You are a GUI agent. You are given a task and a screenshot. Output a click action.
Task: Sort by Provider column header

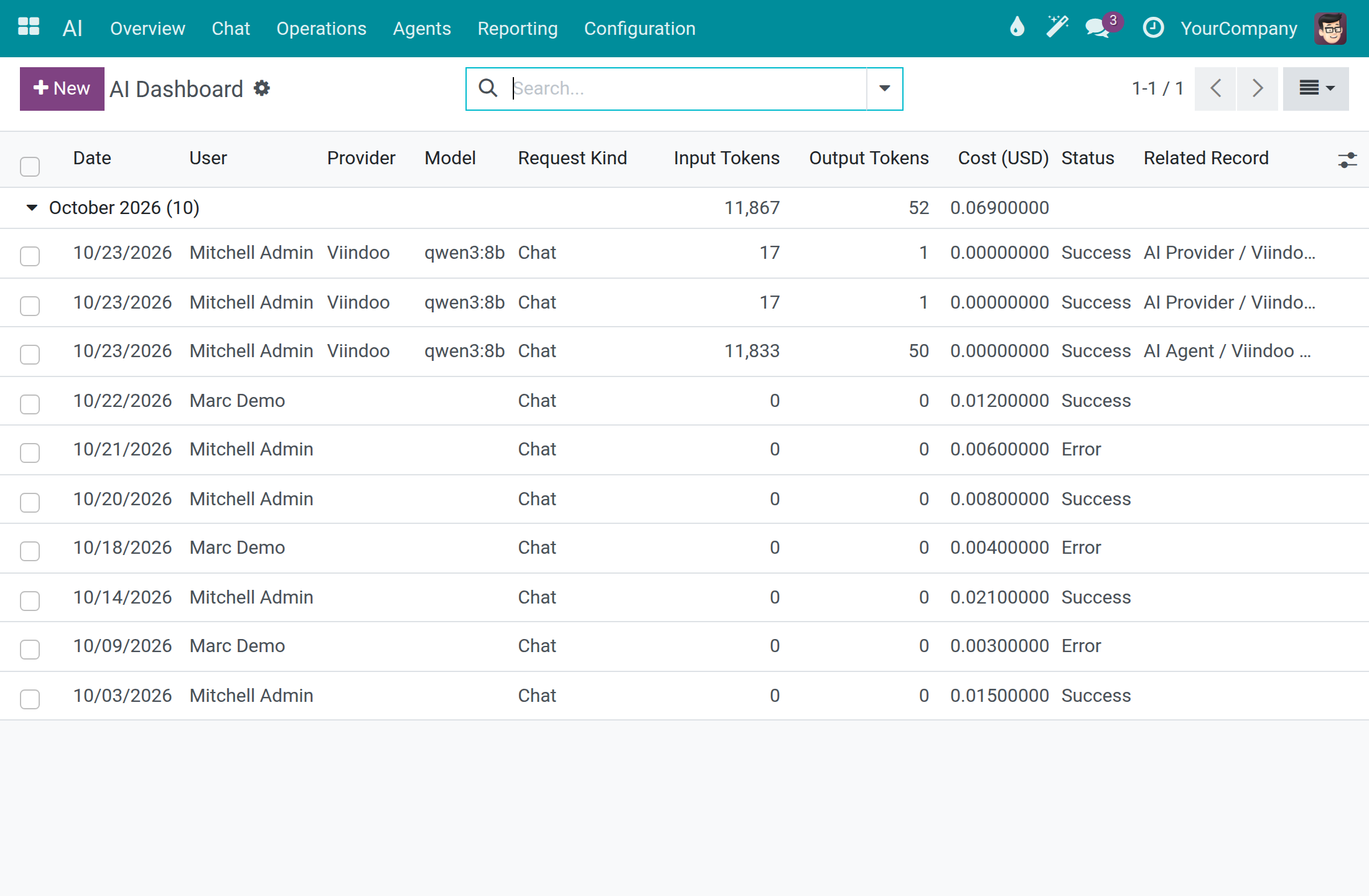[361, 158]
